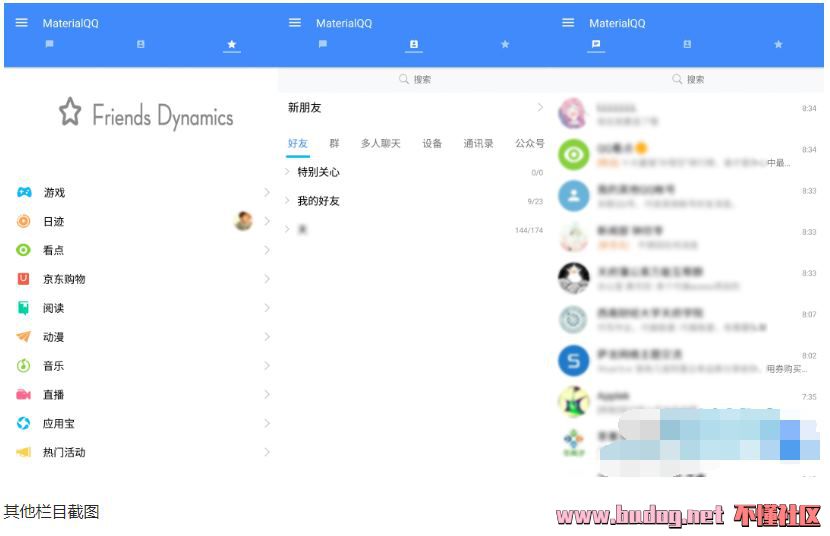Open 阅读 row chevron arrow

click(x=267, y=307)
